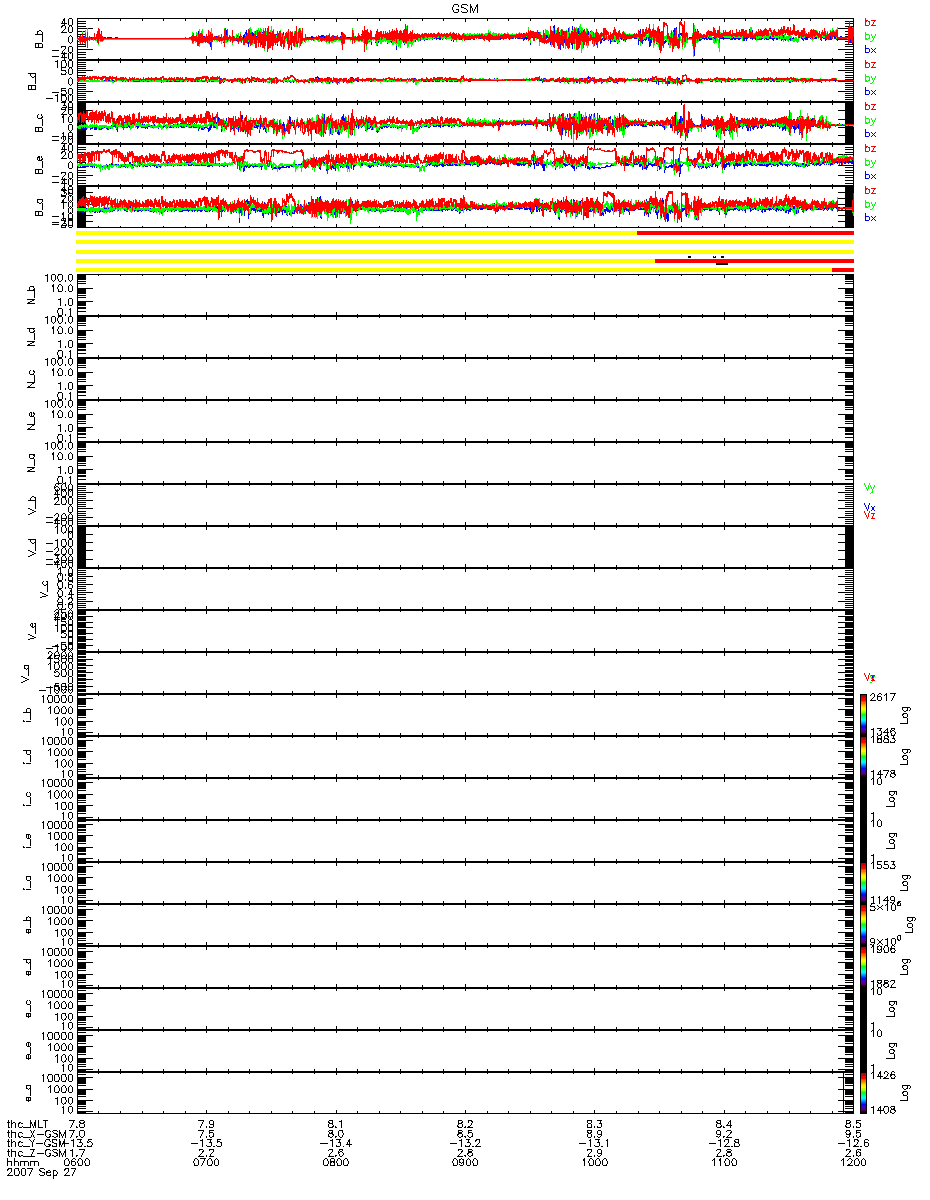Pick the V_e velocity panel label
The width and height of the screenshot is (930, 1200).
coord(32,631)
